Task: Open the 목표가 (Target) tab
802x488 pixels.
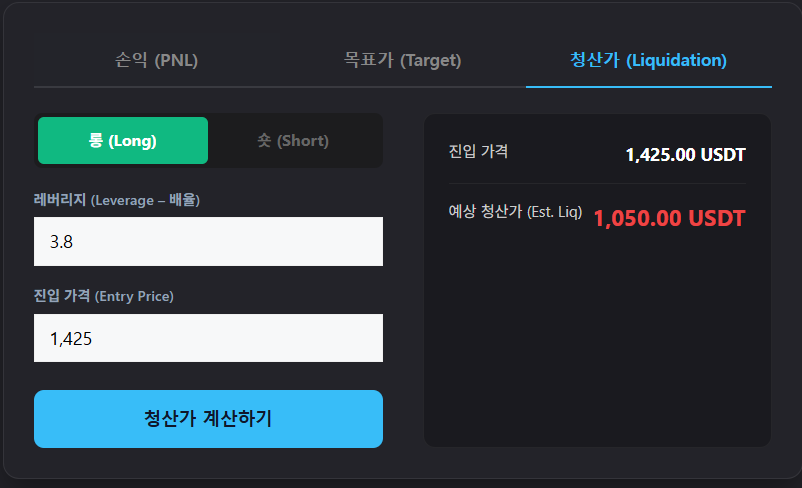Action: point(402,60)
